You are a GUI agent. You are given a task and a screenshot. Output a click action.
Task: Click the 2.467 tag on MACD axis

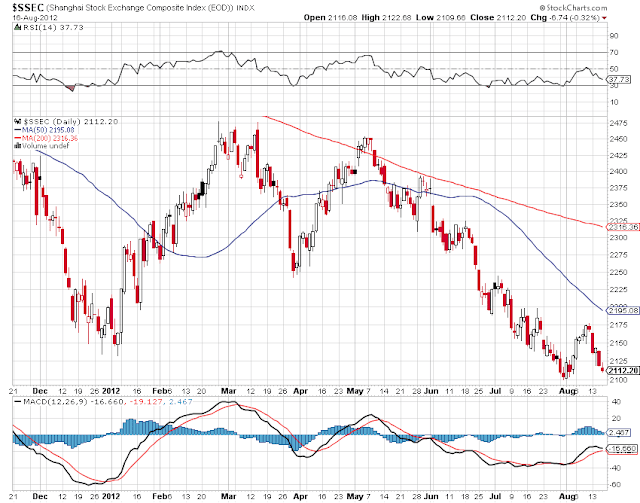[x=619, y=432]
